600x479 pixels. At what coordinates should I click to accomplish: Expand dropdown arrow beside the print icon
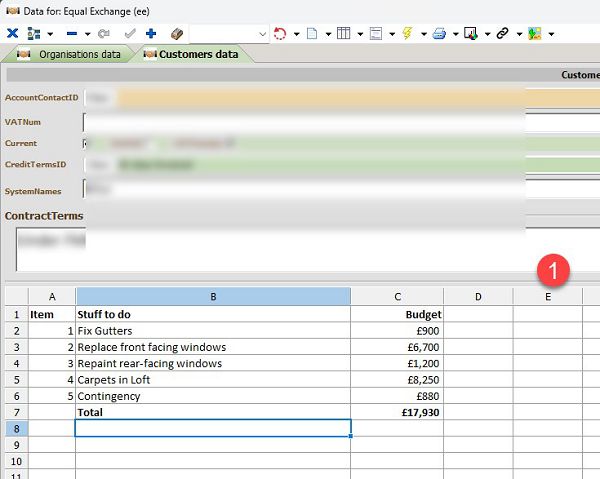coord(455,34)
